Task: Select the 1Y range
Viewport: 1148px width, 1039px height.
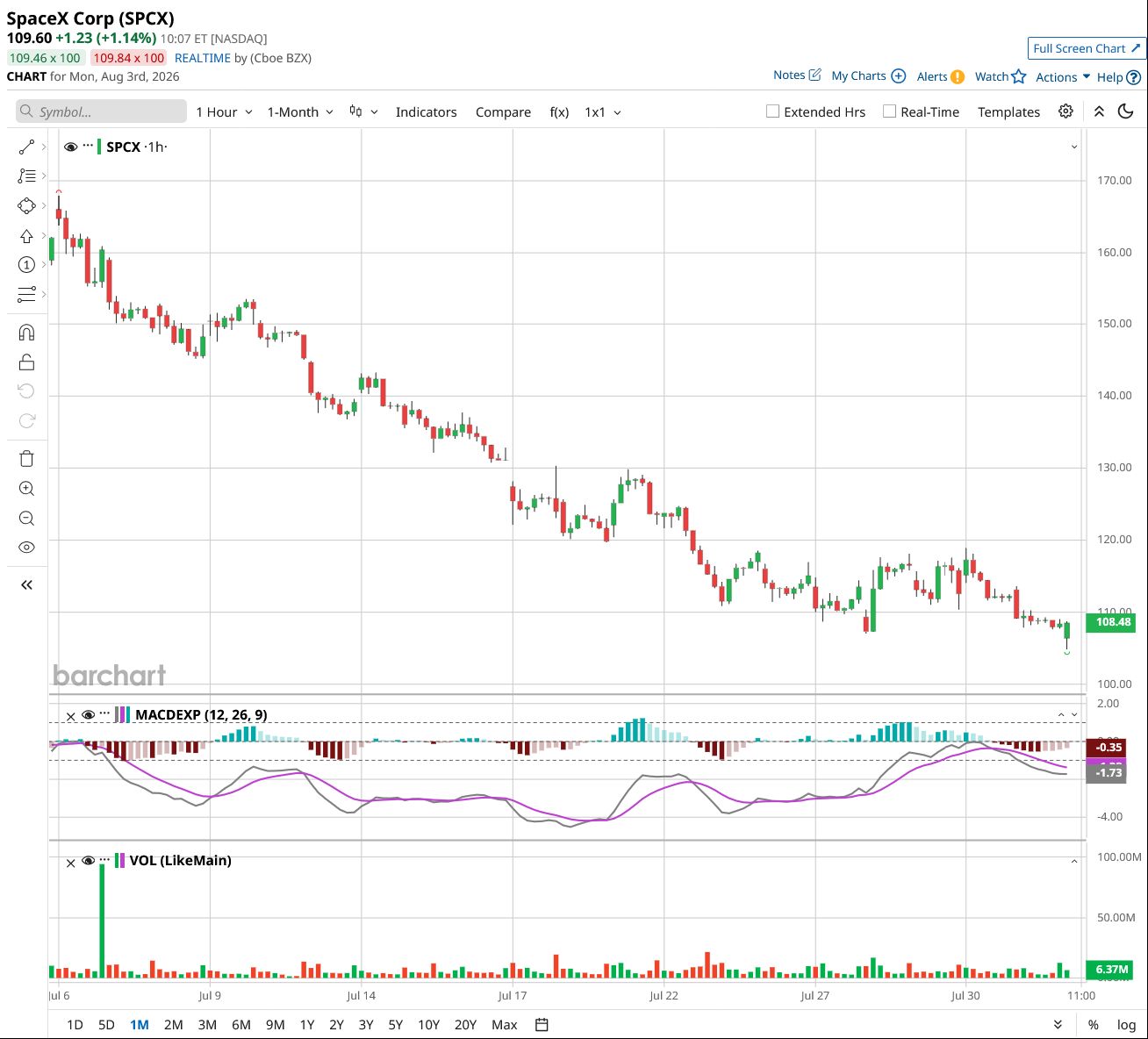Action: click(307, 1025)
